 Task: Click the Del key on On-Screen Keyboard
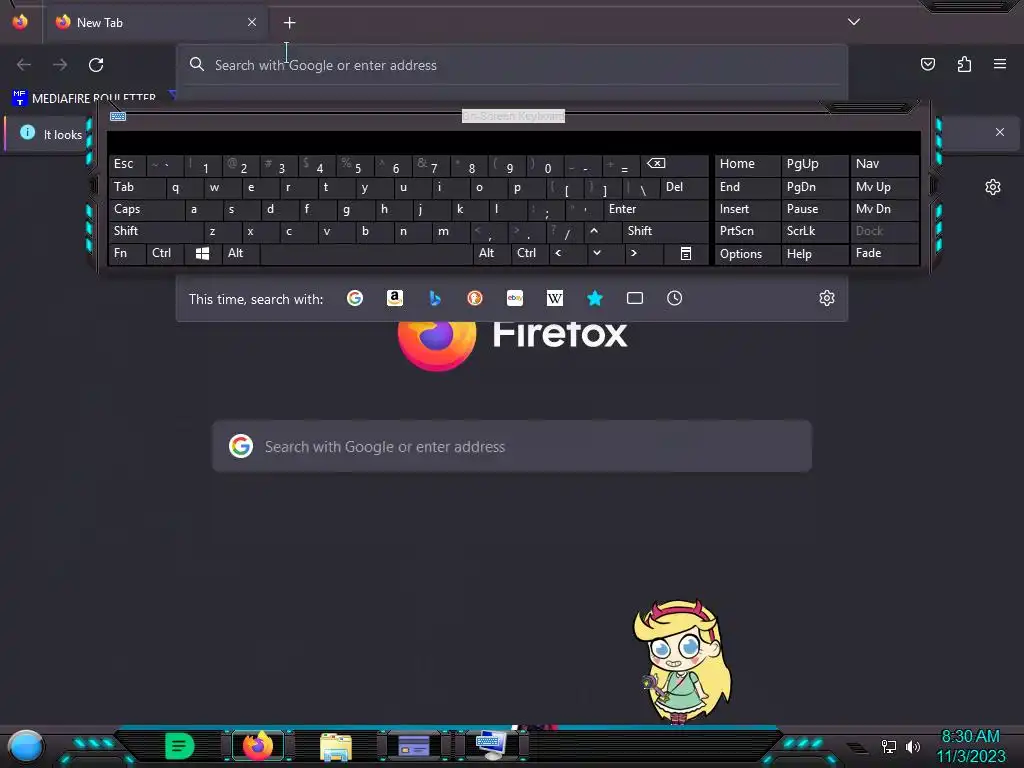(684, 187)
